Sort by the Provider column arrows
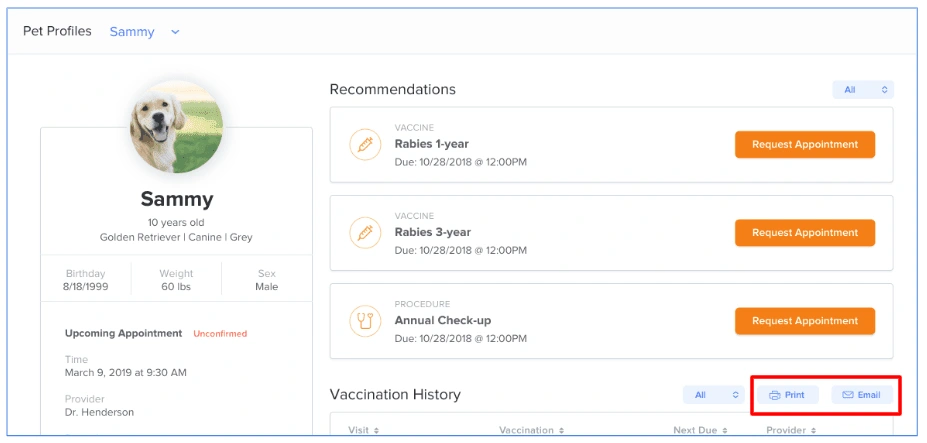The image size is (927, 443). (x=813, y=431)
